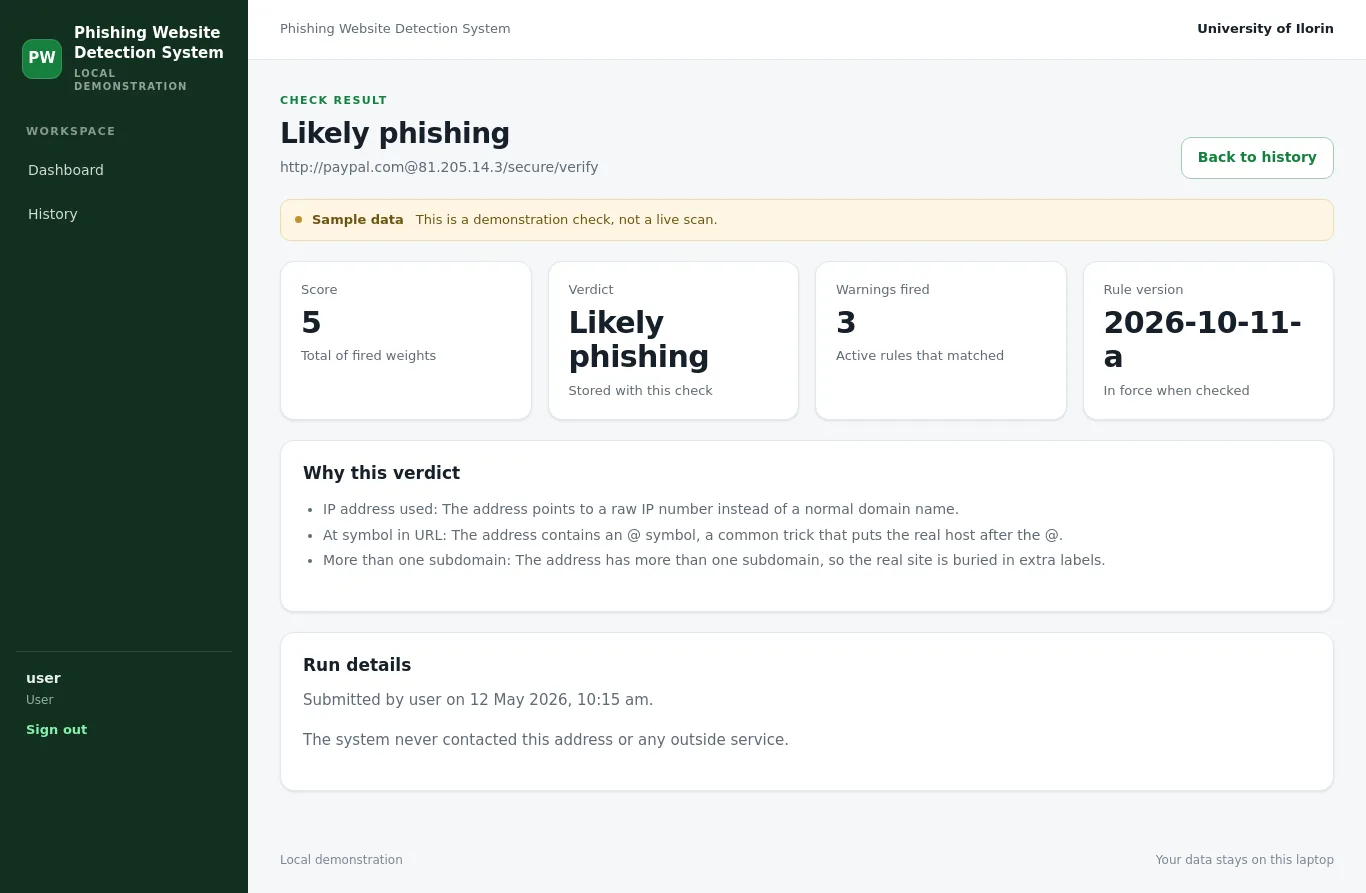Click the Total of fired weights caption

368,356
